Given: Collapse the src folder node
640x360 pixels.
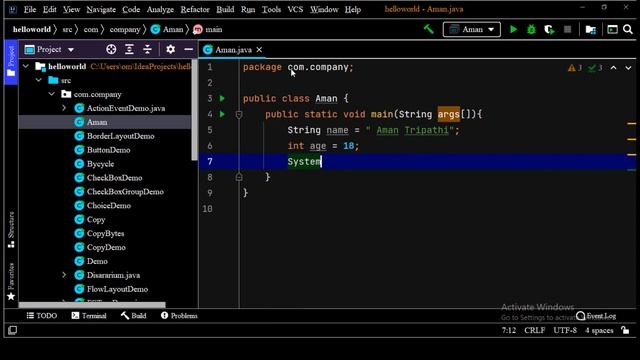Looking at the screenshot, I should [x=39, y=80].
